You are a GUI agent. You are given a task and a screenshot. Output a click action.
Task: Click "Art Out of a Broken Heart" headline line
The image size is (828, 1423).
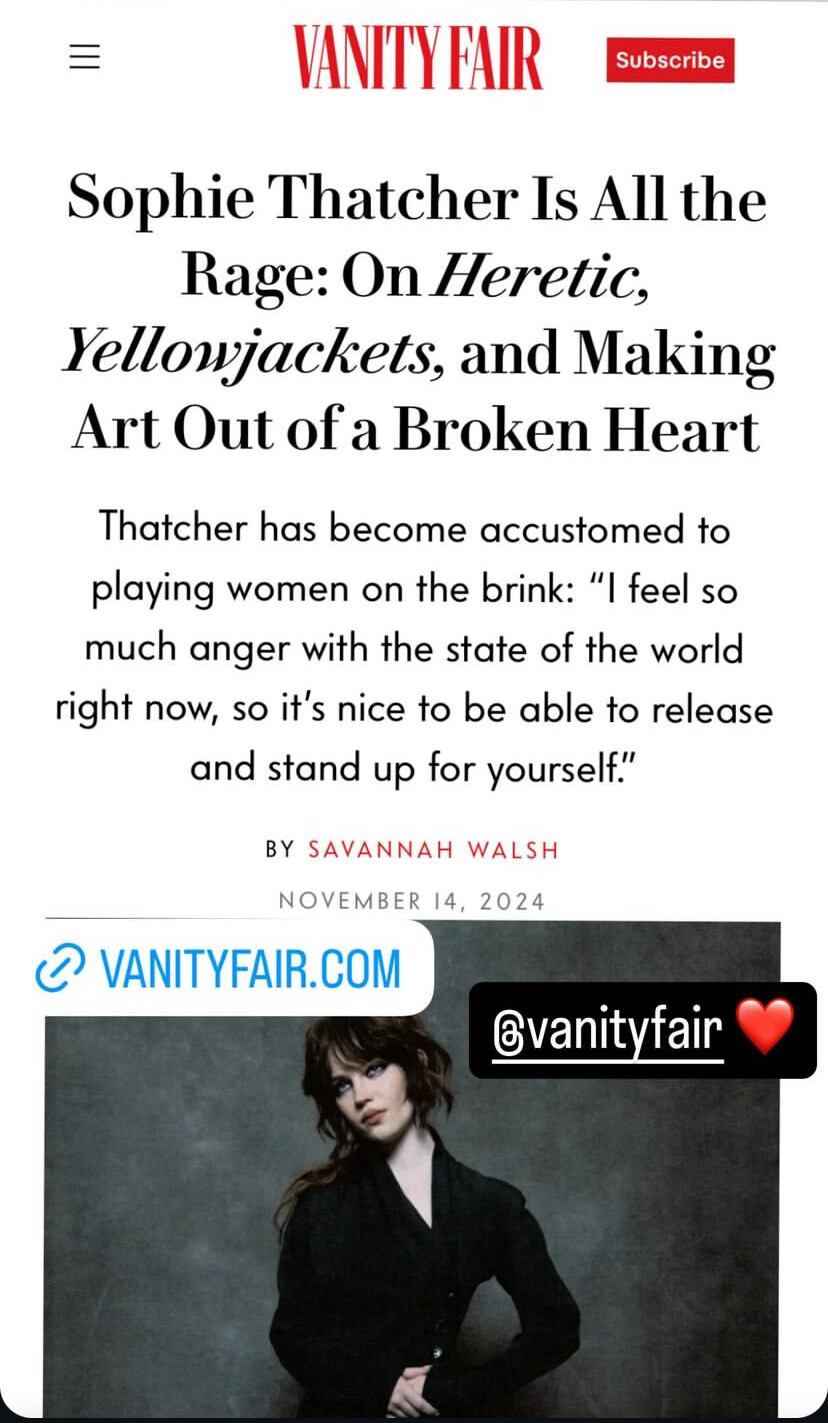pos(416,428)
